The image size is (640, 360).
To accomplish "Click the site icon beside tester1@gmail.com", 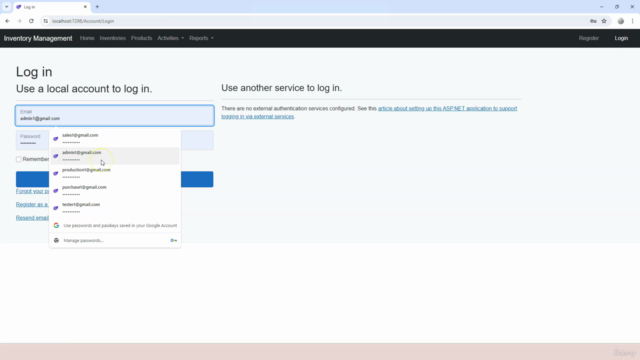I will tap(56, 208).
